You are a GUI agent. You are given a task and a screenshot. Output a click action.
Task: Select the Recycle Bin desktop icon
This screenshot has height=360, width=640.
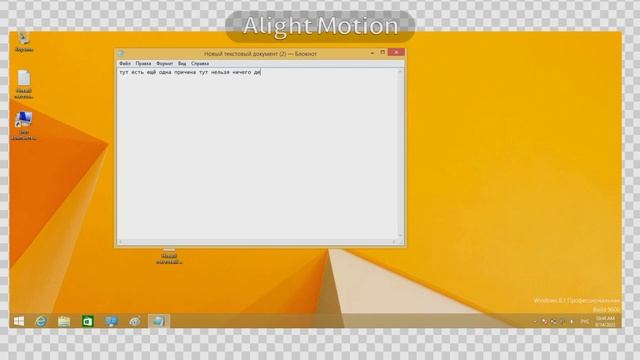(24, 42)
